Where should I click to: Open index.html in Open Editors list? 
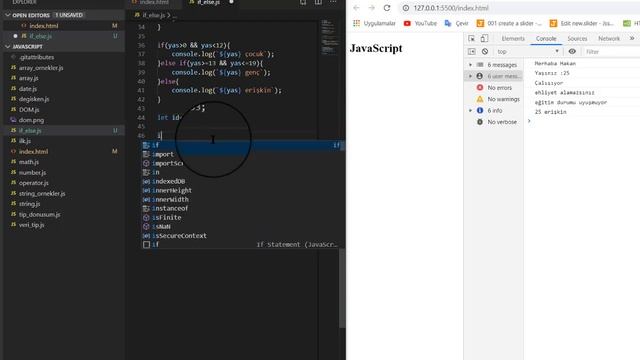click(44, 26)
